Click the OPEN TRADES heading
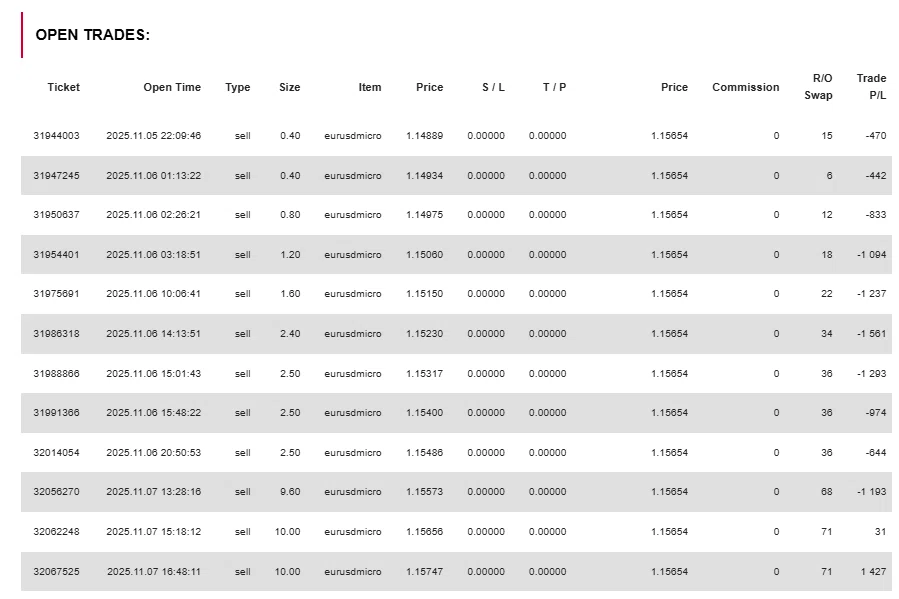 (92, 35)
